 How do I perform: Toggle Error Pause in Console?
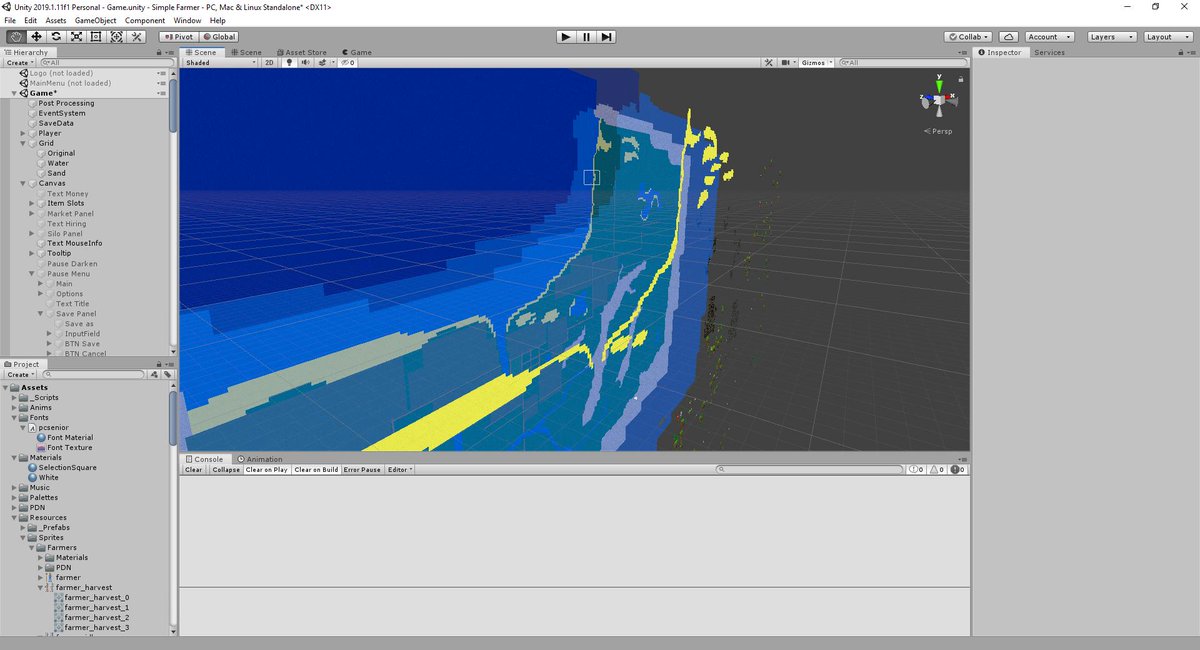pos(362,470)
